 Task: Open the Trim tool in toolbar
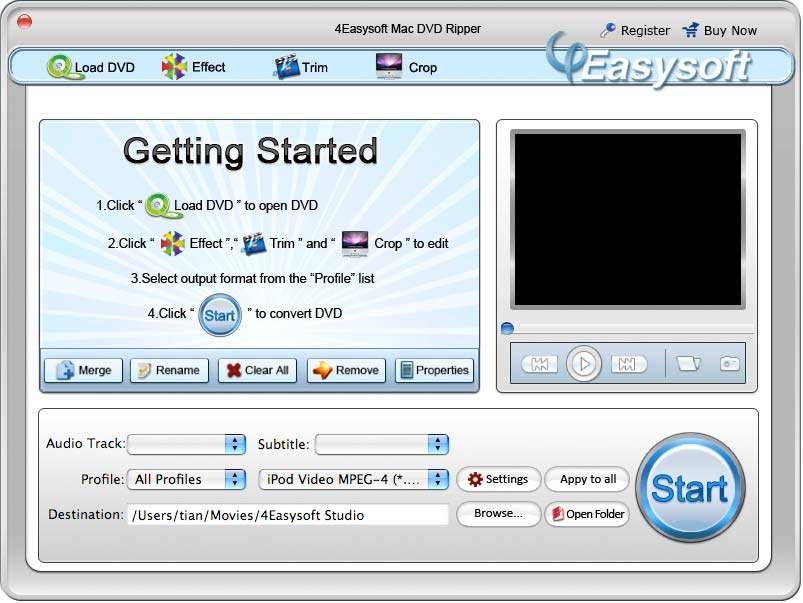point(301,67)
